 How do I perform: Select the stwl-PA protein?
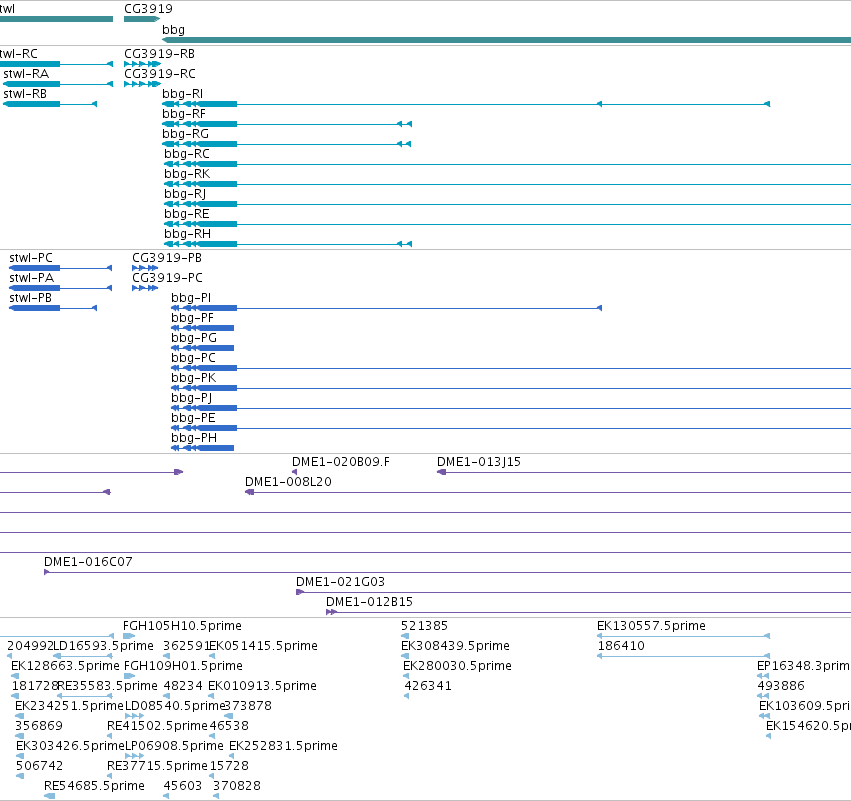pyautogui.click(x=61, y=288)
